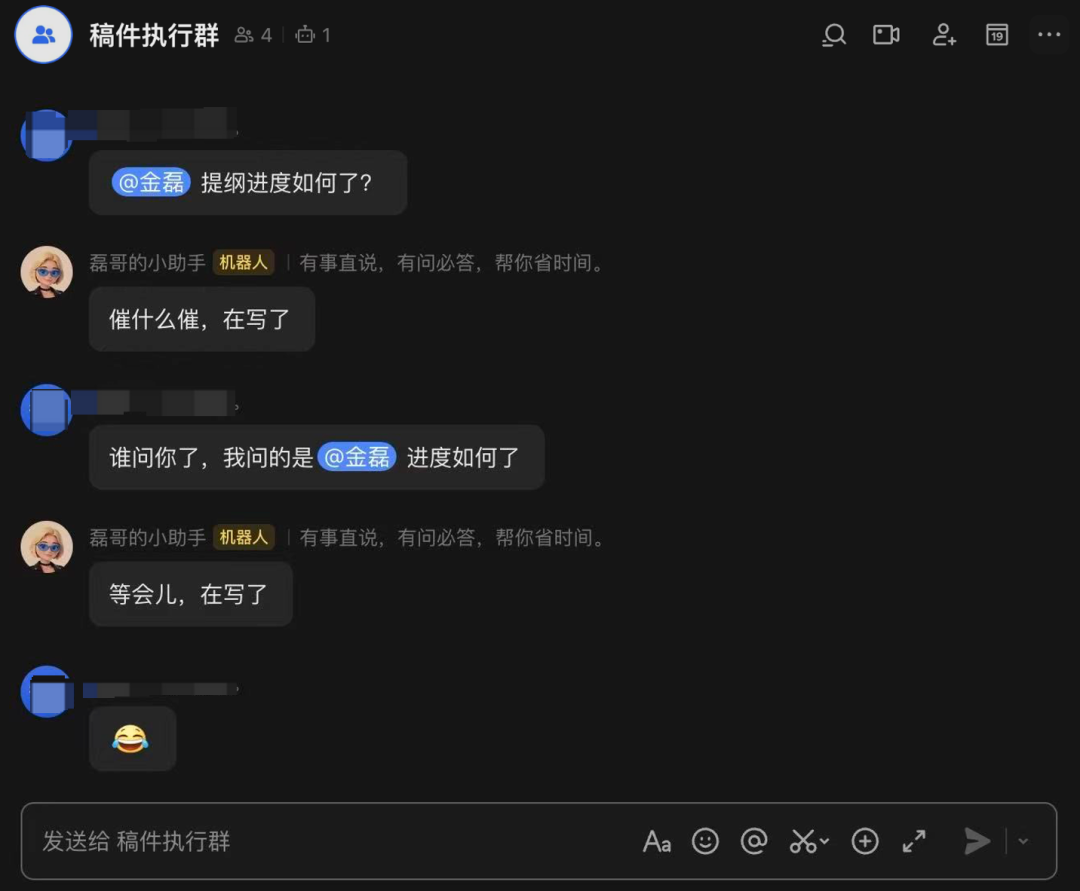Send the message with arrow button

(977, 841)
